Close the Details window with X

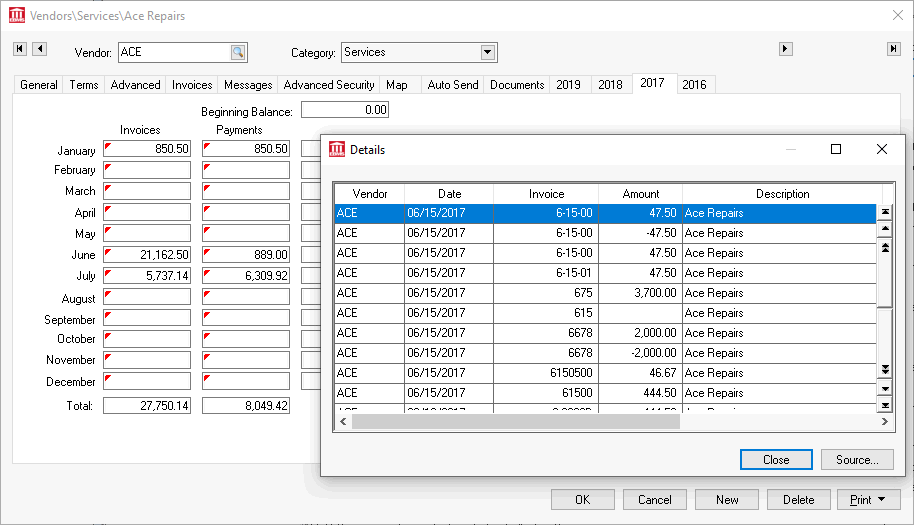[882, 150]
